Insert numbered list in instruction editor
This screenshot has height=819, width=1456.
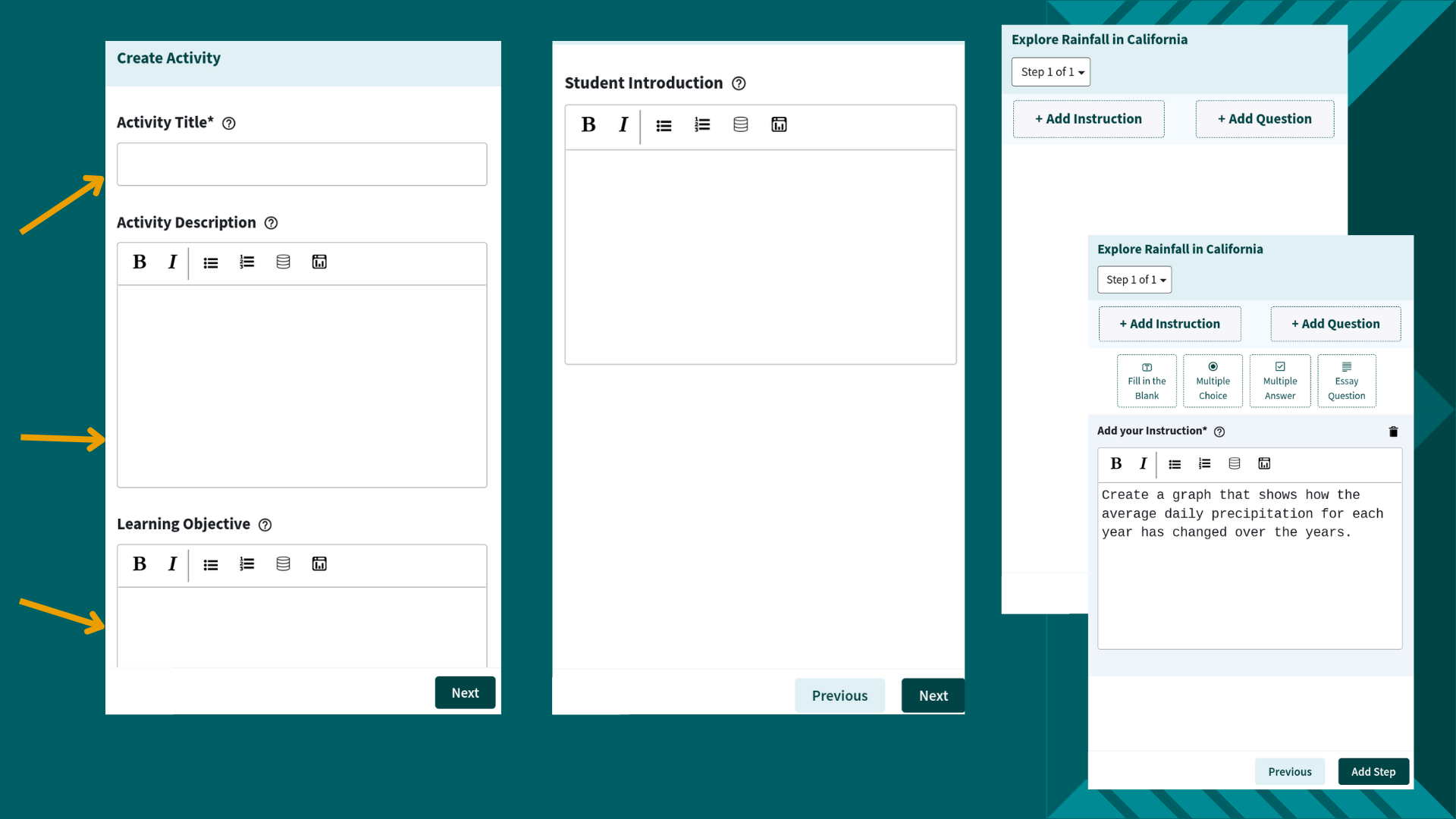(x=1204, y=464)
